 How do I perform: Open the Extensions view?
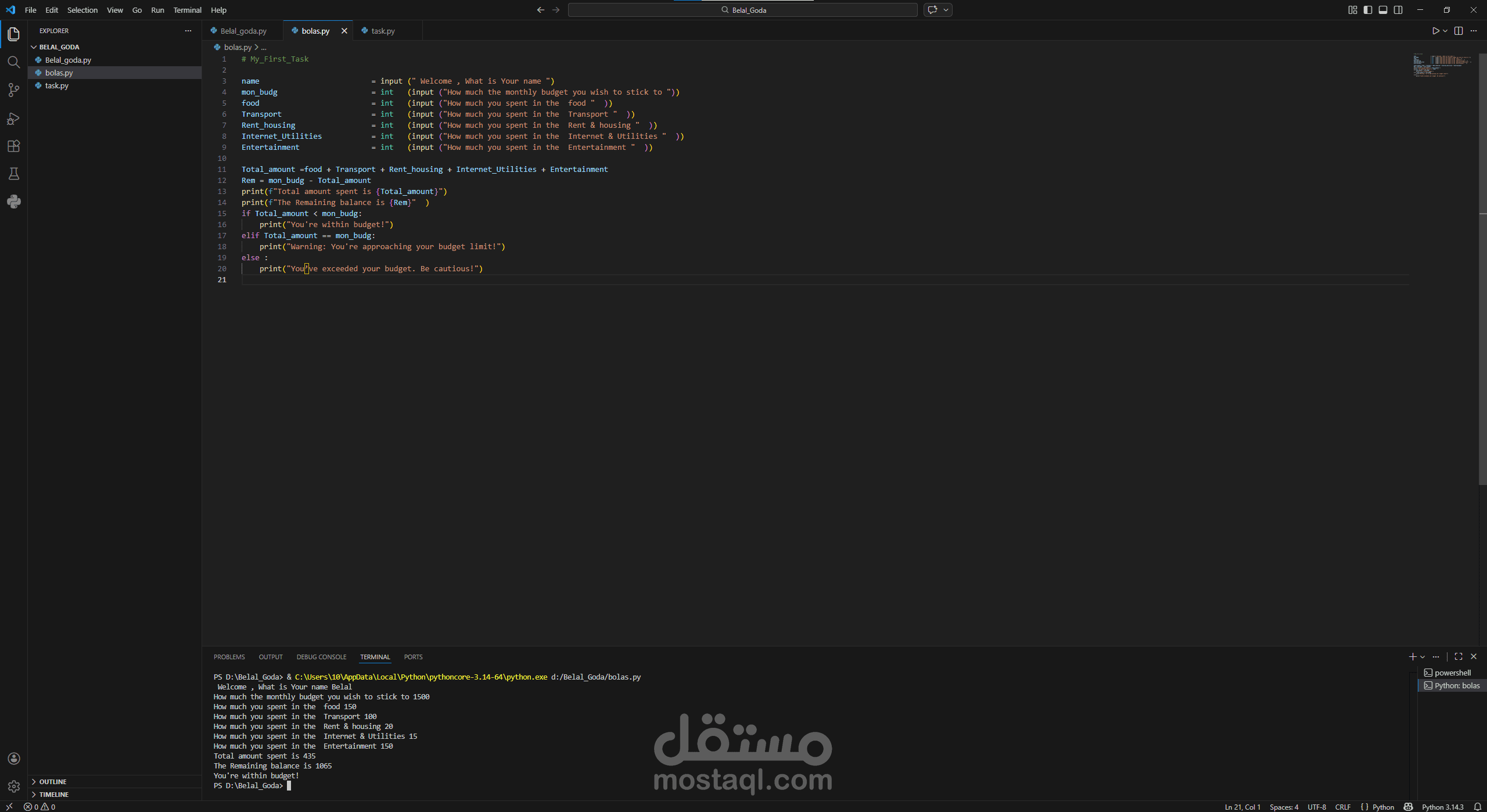coord(13,146)
